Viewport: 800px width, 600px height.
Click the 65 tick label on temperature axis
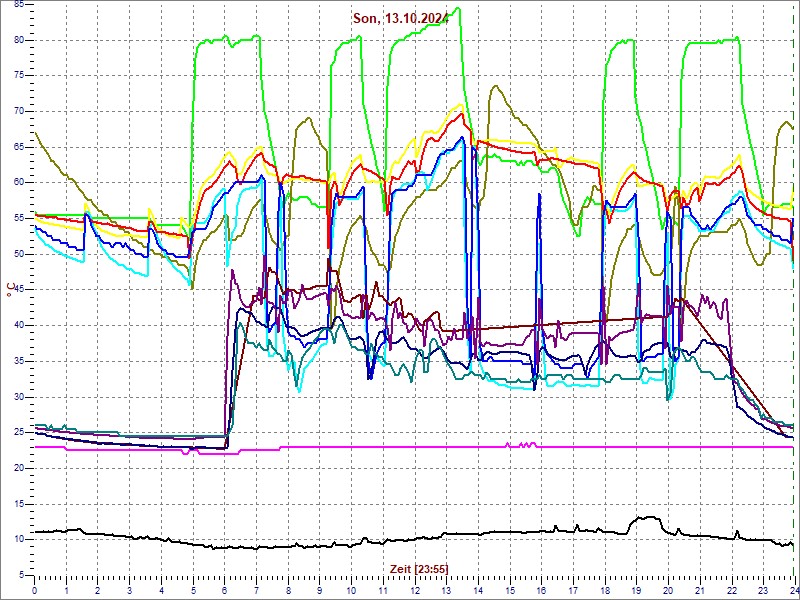pyautogui.click(x=18, y=147)
